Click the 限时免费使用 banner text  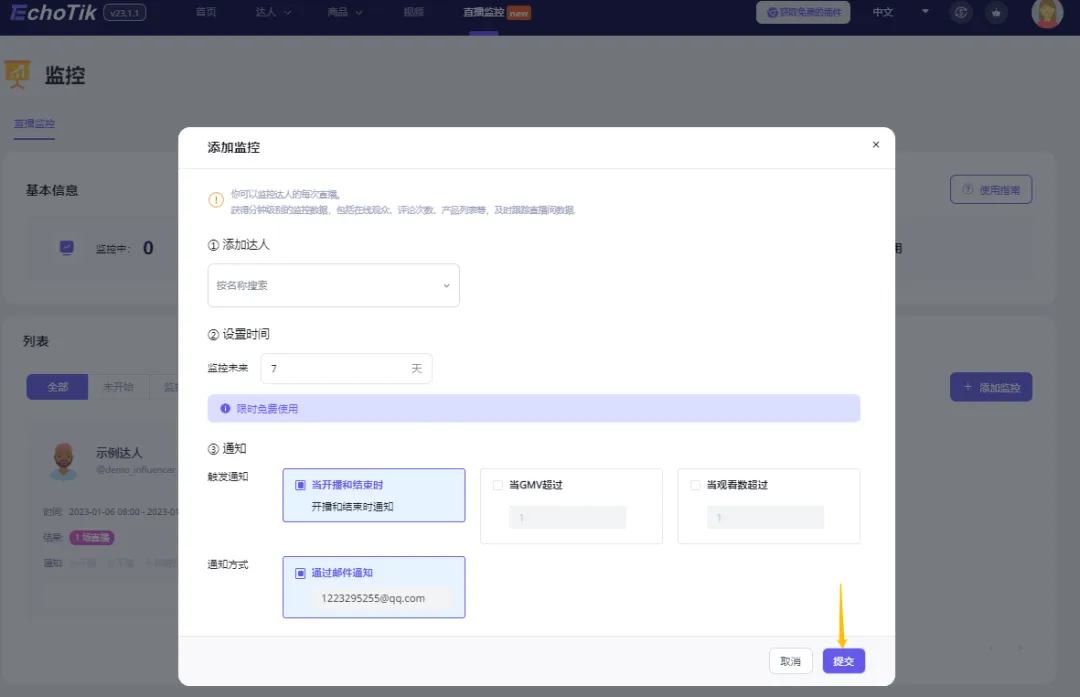point(267,408)
